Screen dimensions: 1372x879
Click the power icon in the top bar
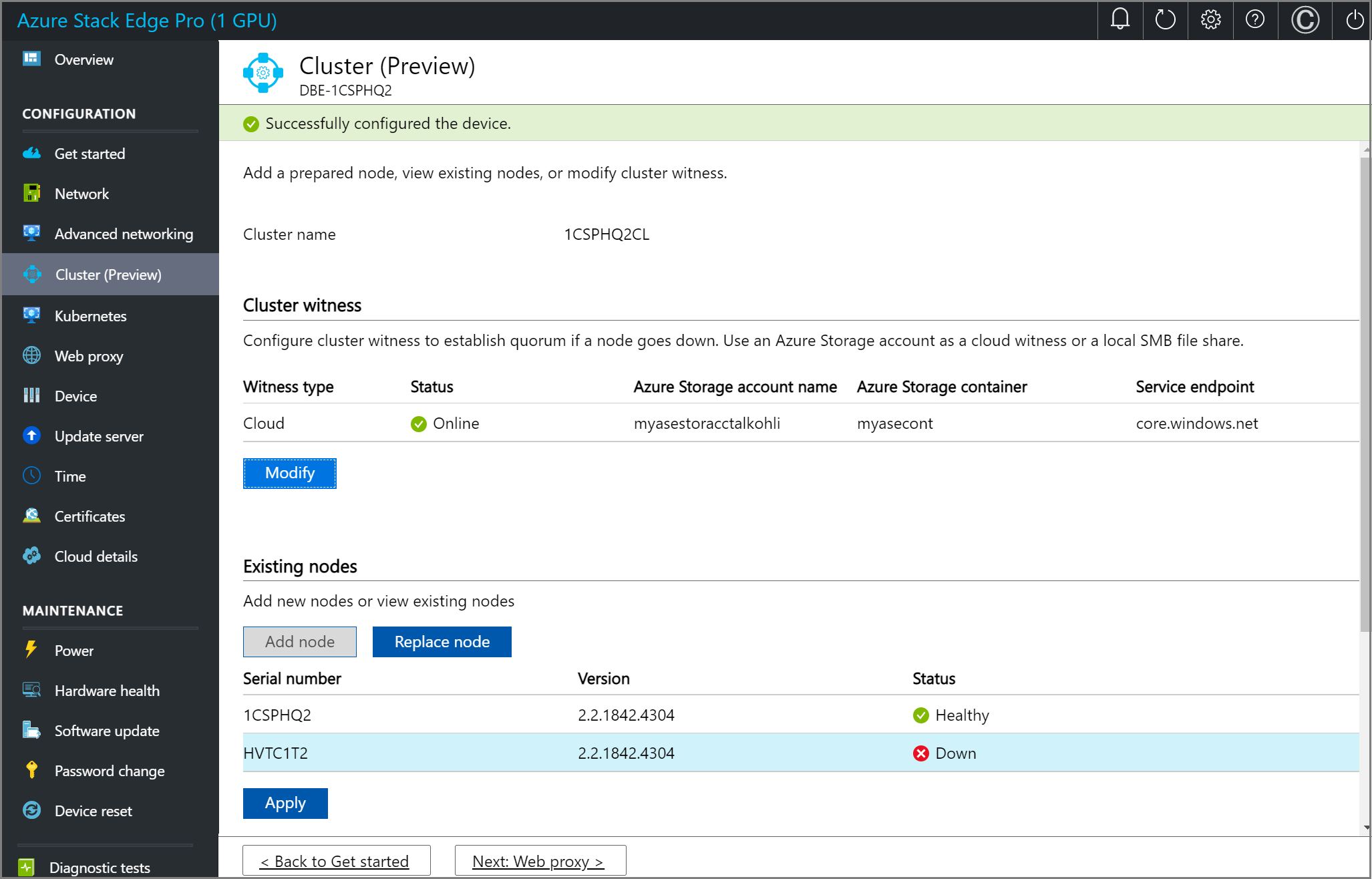point(1353,20)
